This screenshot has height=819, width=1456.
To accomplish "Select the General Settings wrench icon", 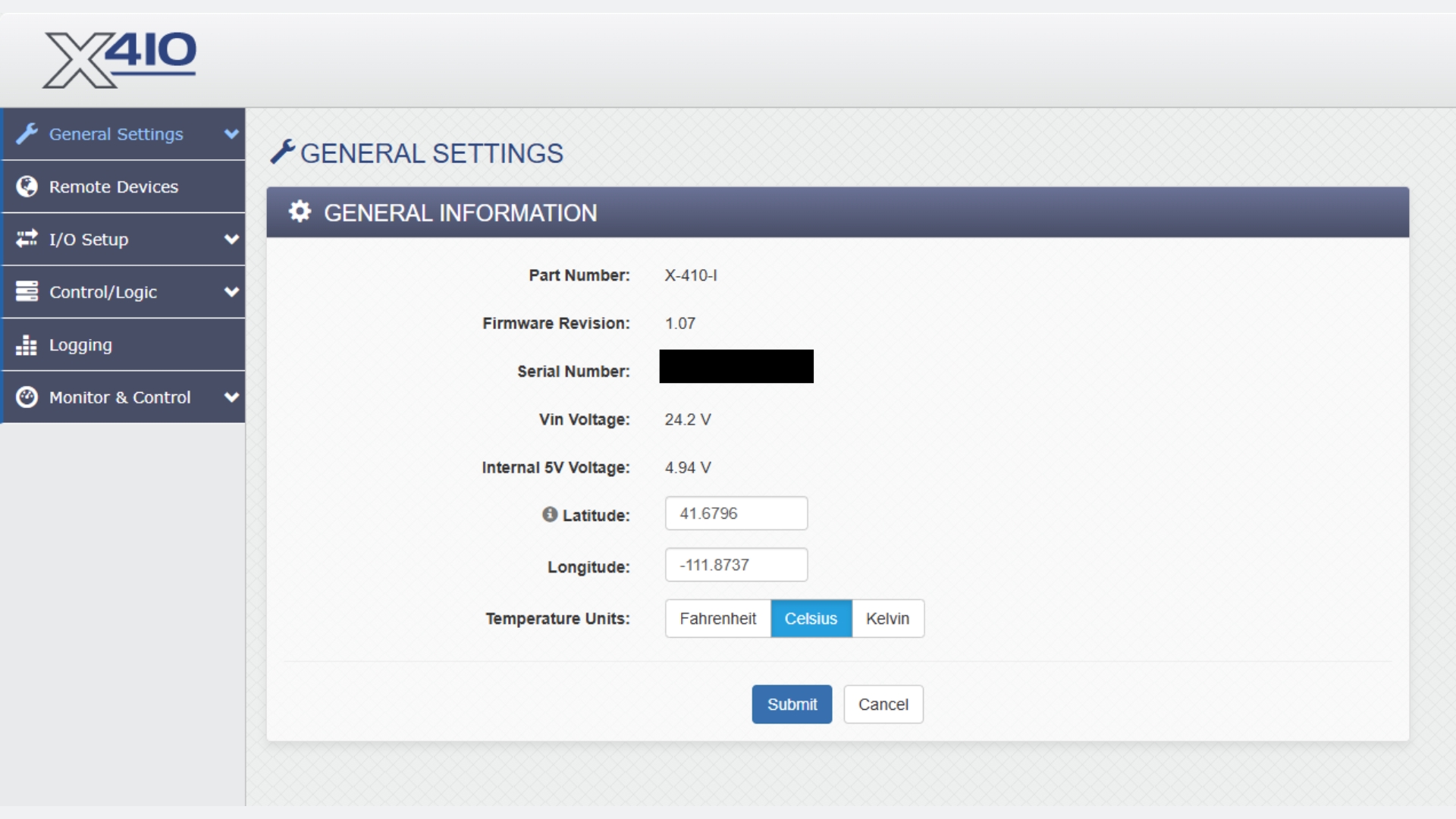I will tap(27, 133).
